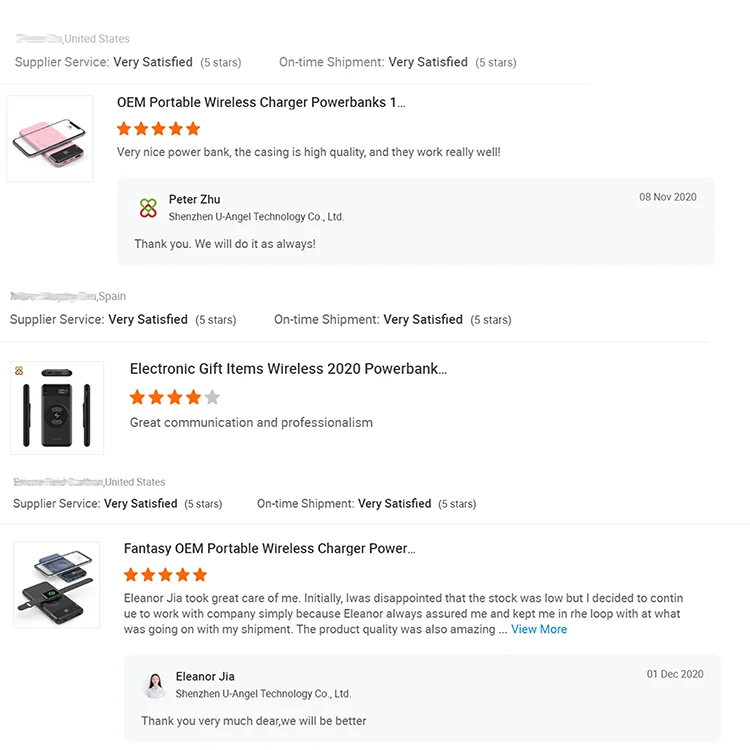Open the Fantasy OEM Portable Wireless Charger title
750x750 pixels.
[269, 549]
